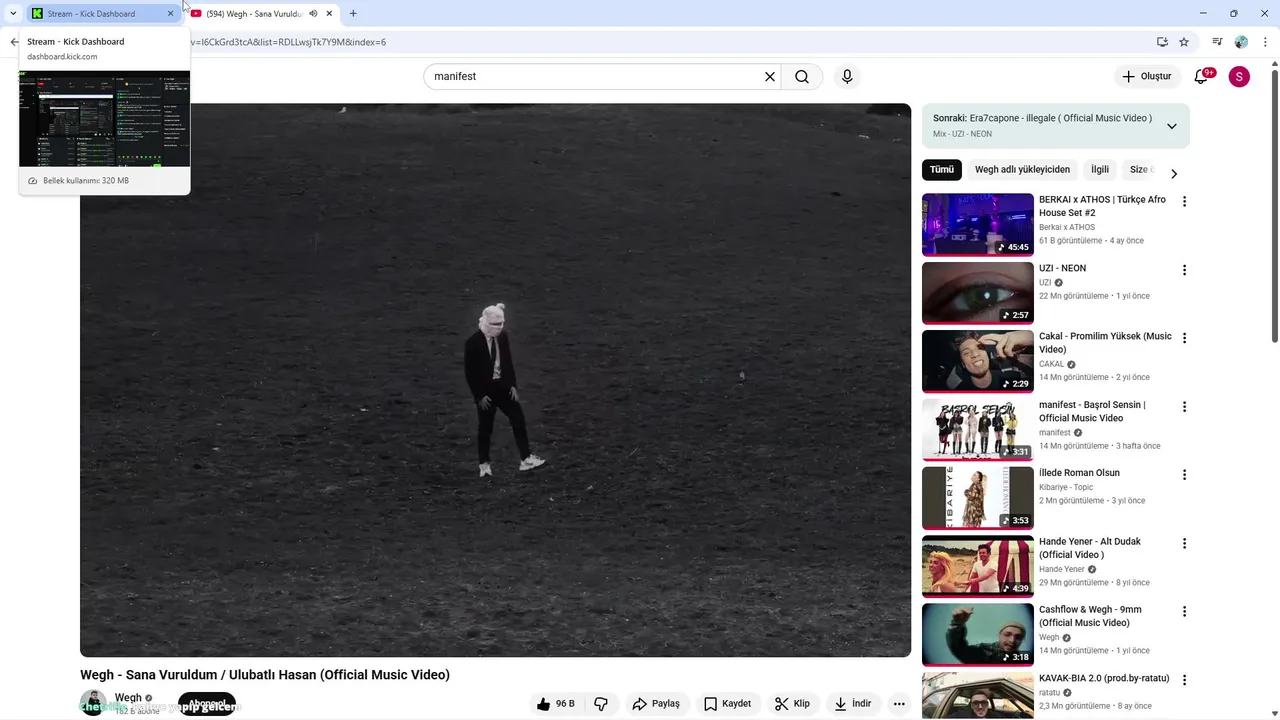Open options menu for Cashflow & Wegh - 9mm
Viewport: 1280px width, 720px height.
point(1184,611)
